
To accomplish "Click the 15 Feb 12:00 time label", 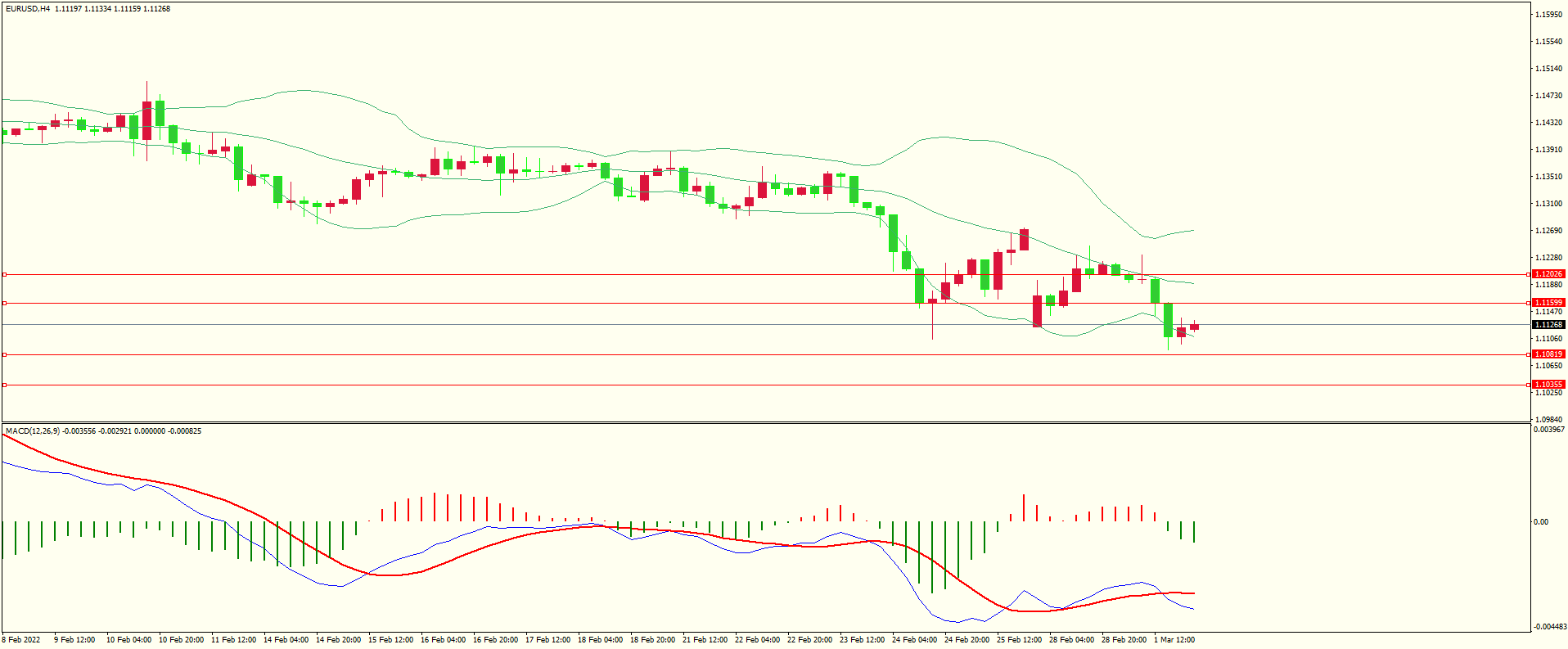I will tap(390, 640).
